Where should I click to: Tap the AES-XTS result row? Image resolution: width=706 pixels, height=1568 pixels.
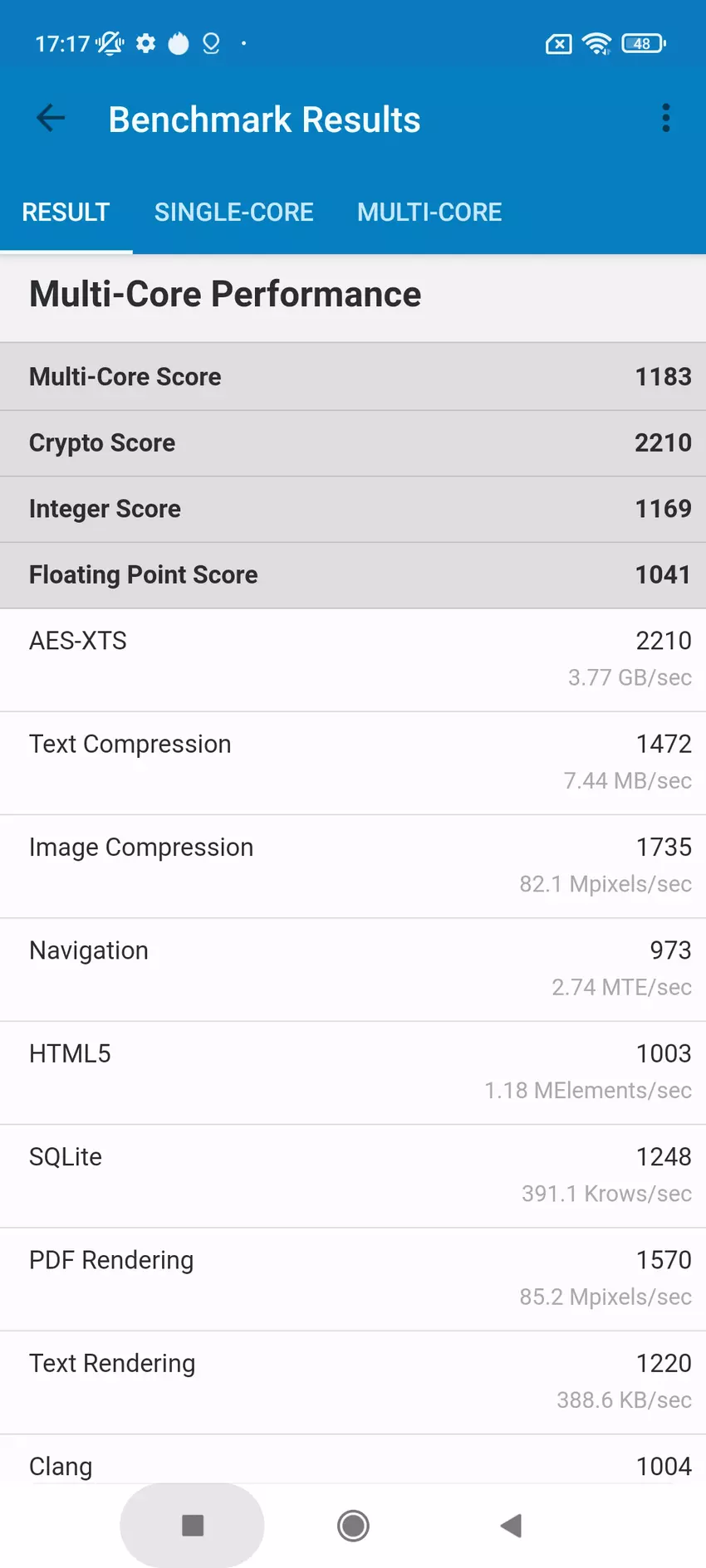pos(353,660)
